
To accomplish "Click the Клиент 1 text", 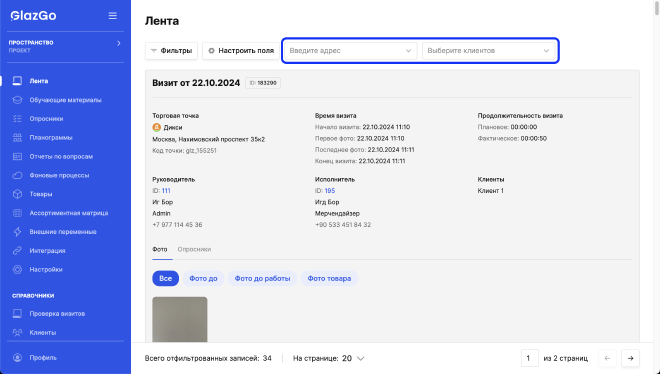I will click(x=490, y=191).
